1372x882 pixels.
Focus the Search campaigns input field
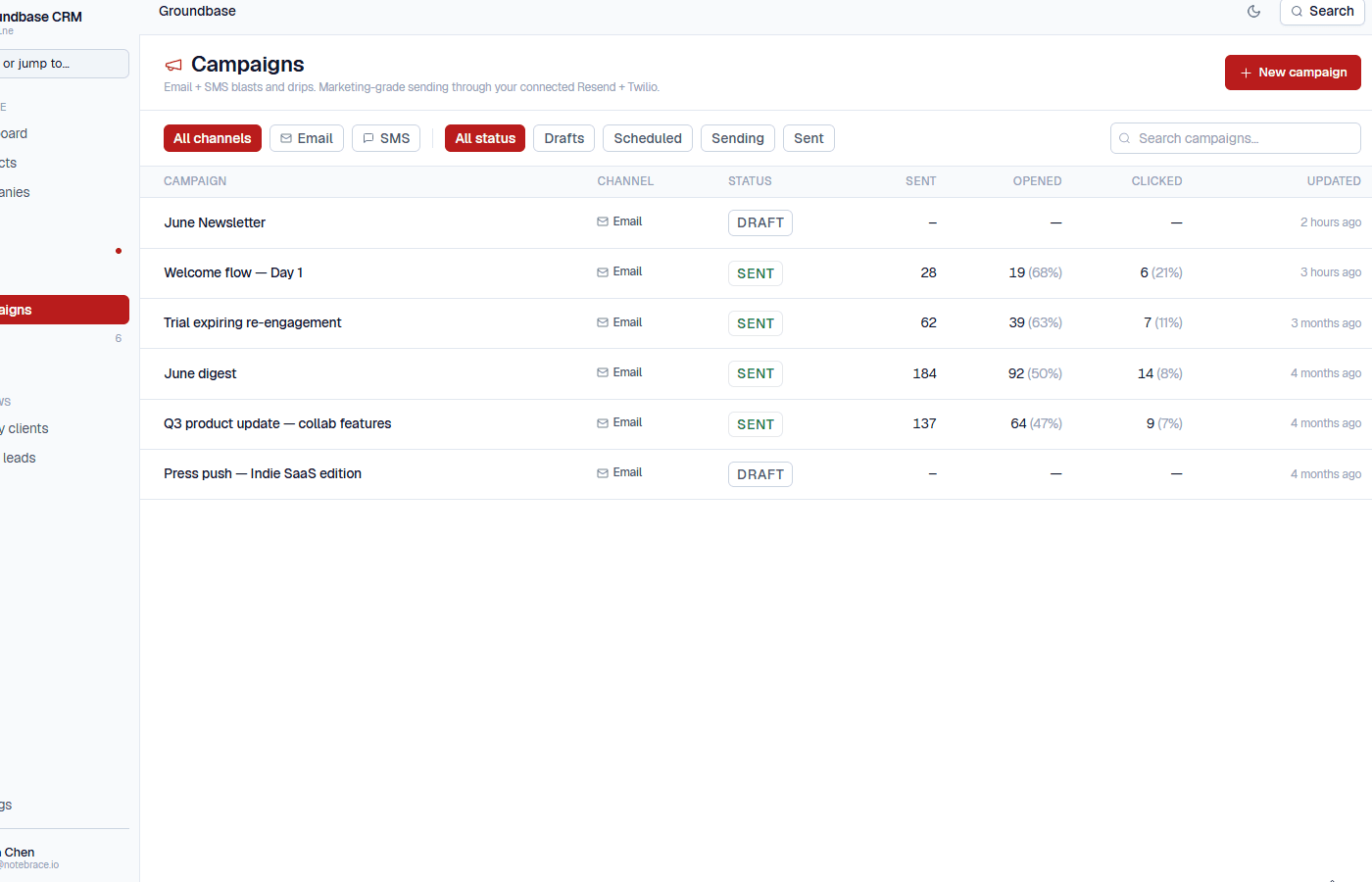1235,138
